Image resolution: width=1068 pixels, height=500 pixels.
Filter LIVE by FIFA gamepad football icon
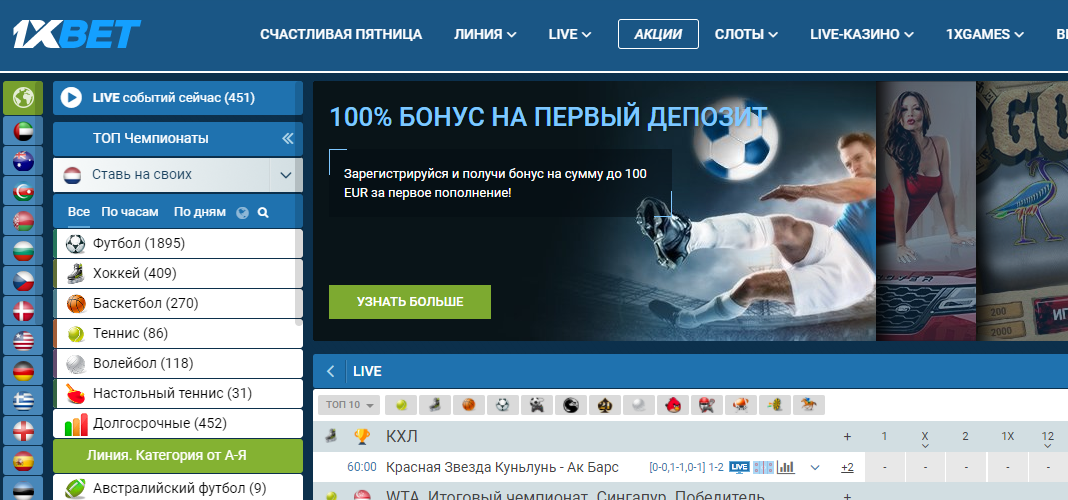coord(537,405)
